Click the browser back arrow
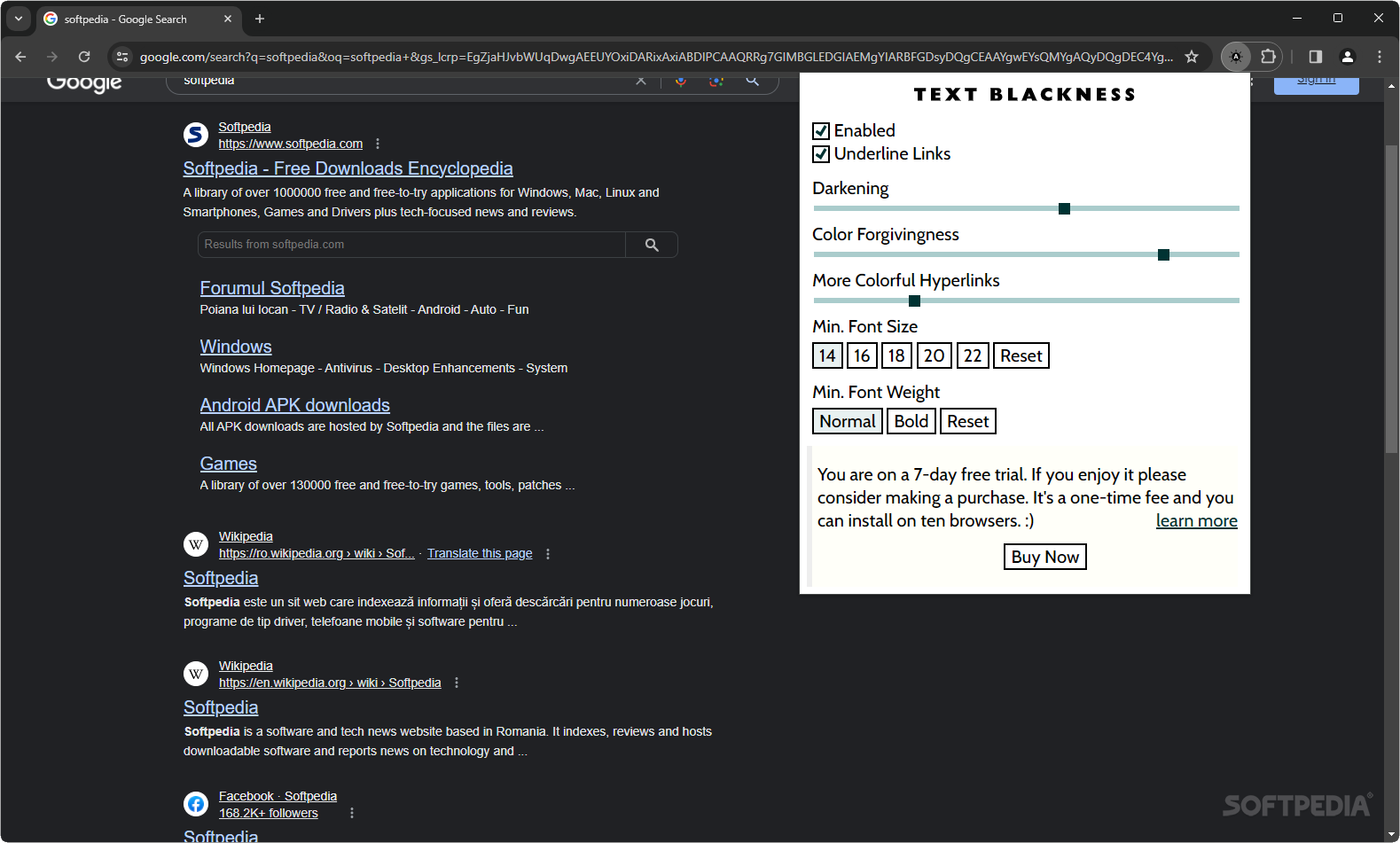This screenshot has height=843, width=1400. [x=20, y=57]
